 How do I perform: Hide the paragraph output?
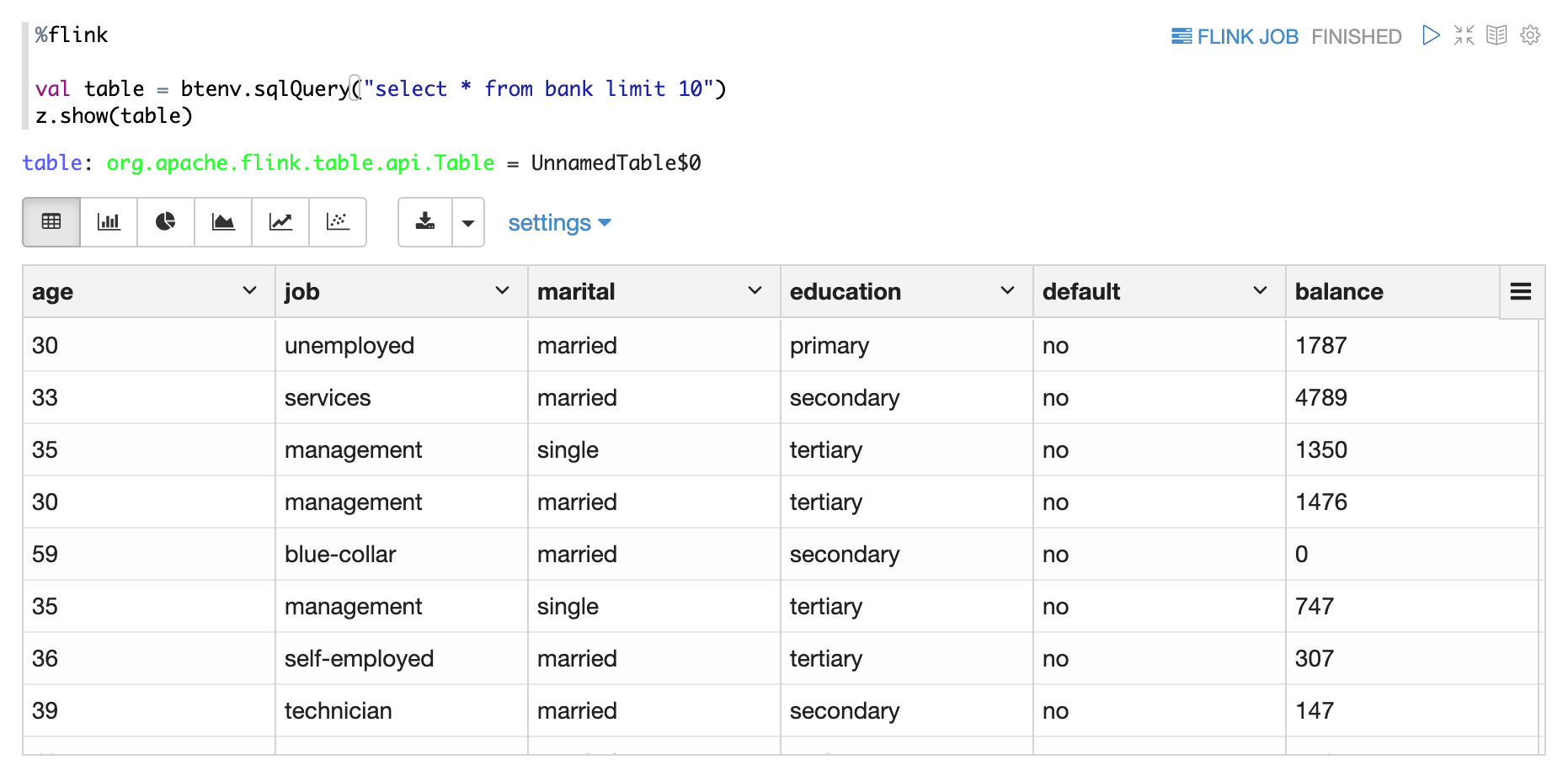[x=1496, y=35]
